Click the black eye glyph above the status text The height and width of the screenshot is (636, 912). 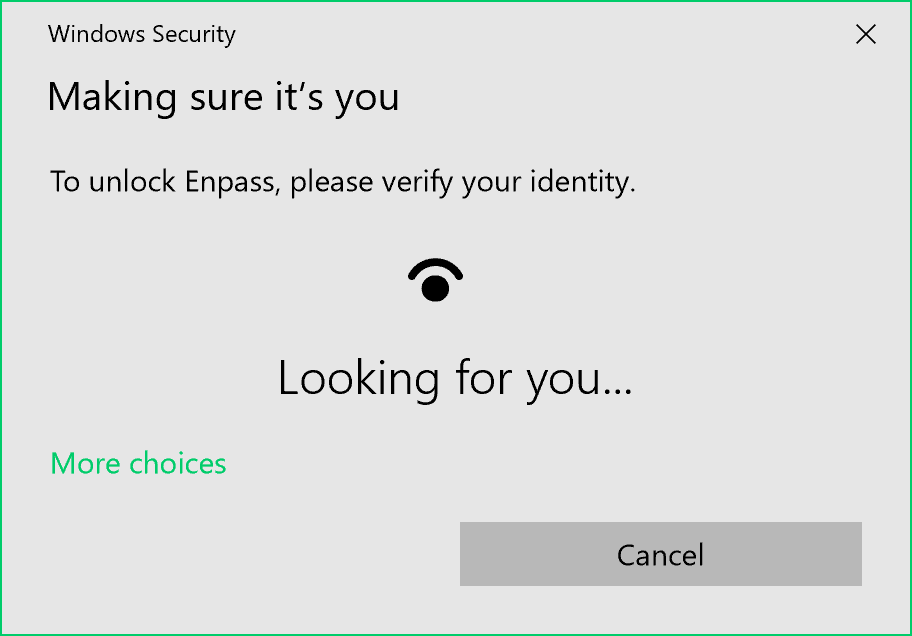[435, 280]
